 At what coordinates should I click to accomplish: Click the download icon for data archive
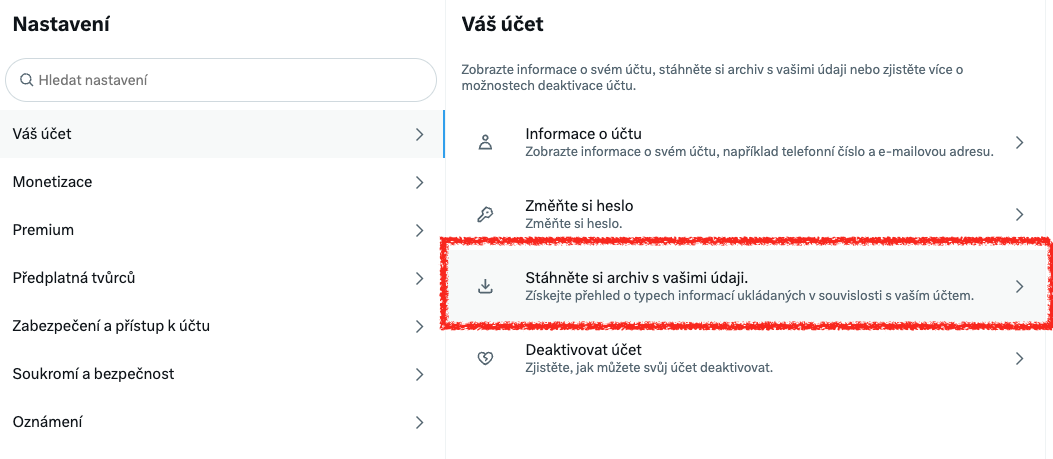[486, 286]
